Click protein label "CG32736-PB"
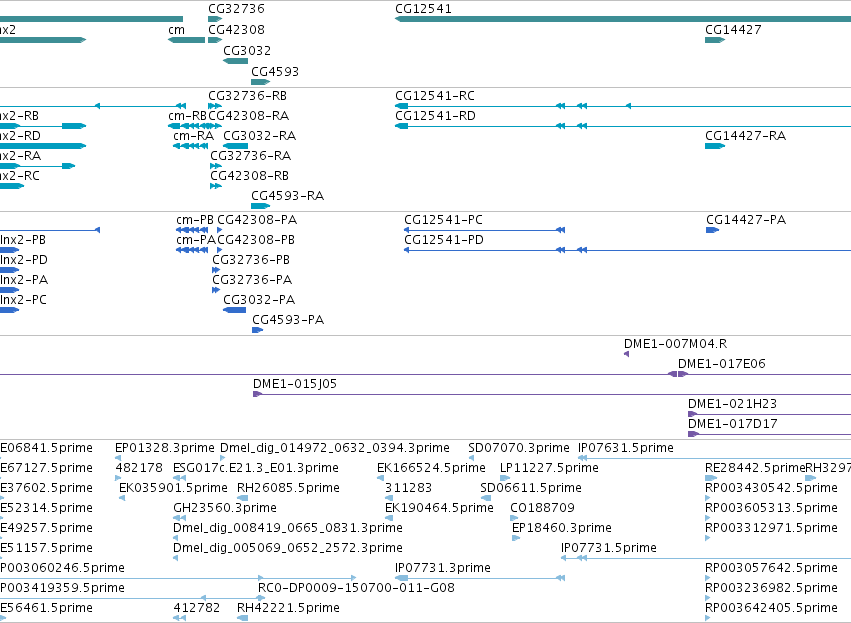The height and width of the screenshot is (623, 851). (x=251, y=260)
